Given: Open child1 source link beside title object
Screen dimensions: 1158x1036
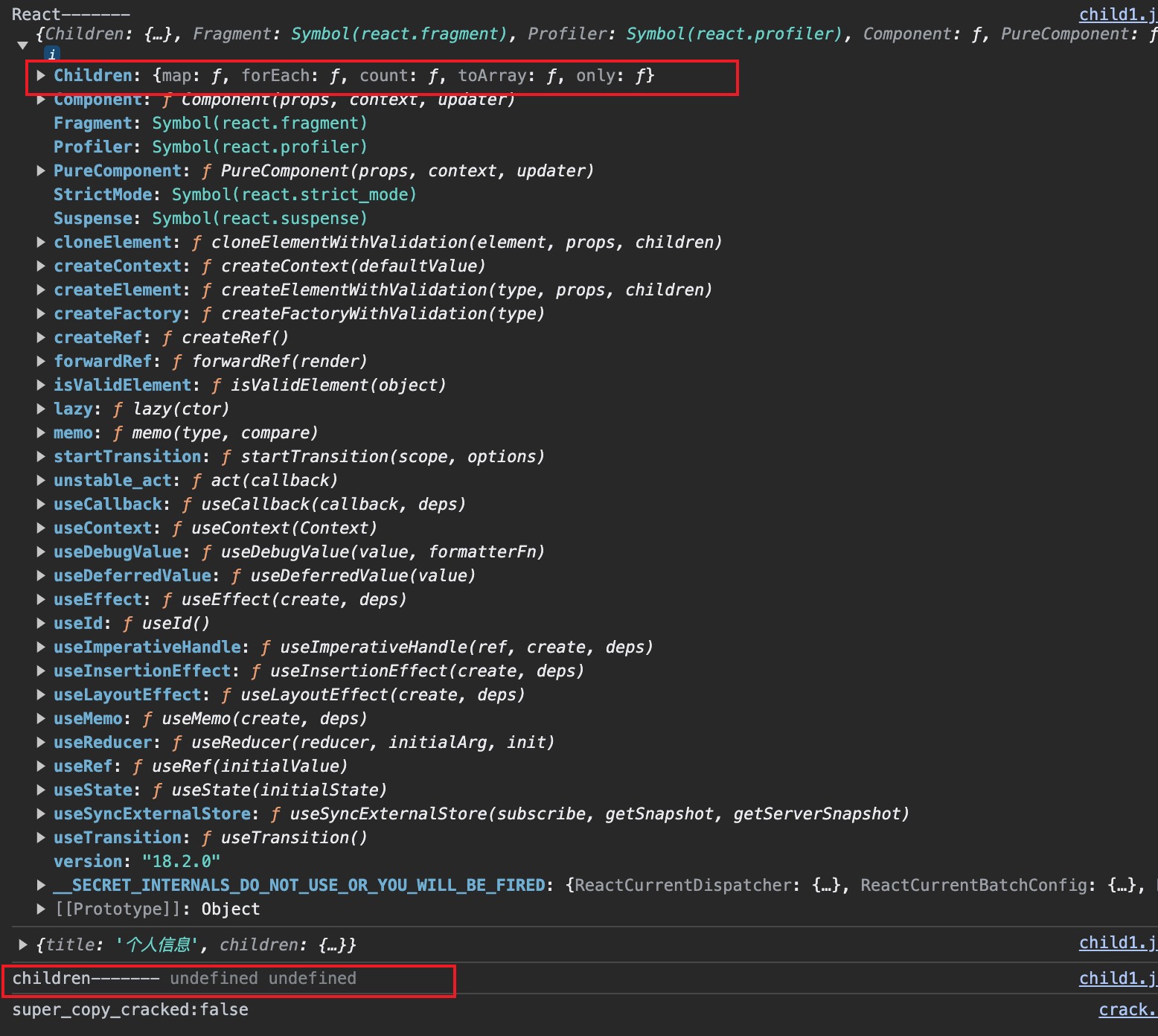Looking at the screenshot, I should [x=1118, y=943].
